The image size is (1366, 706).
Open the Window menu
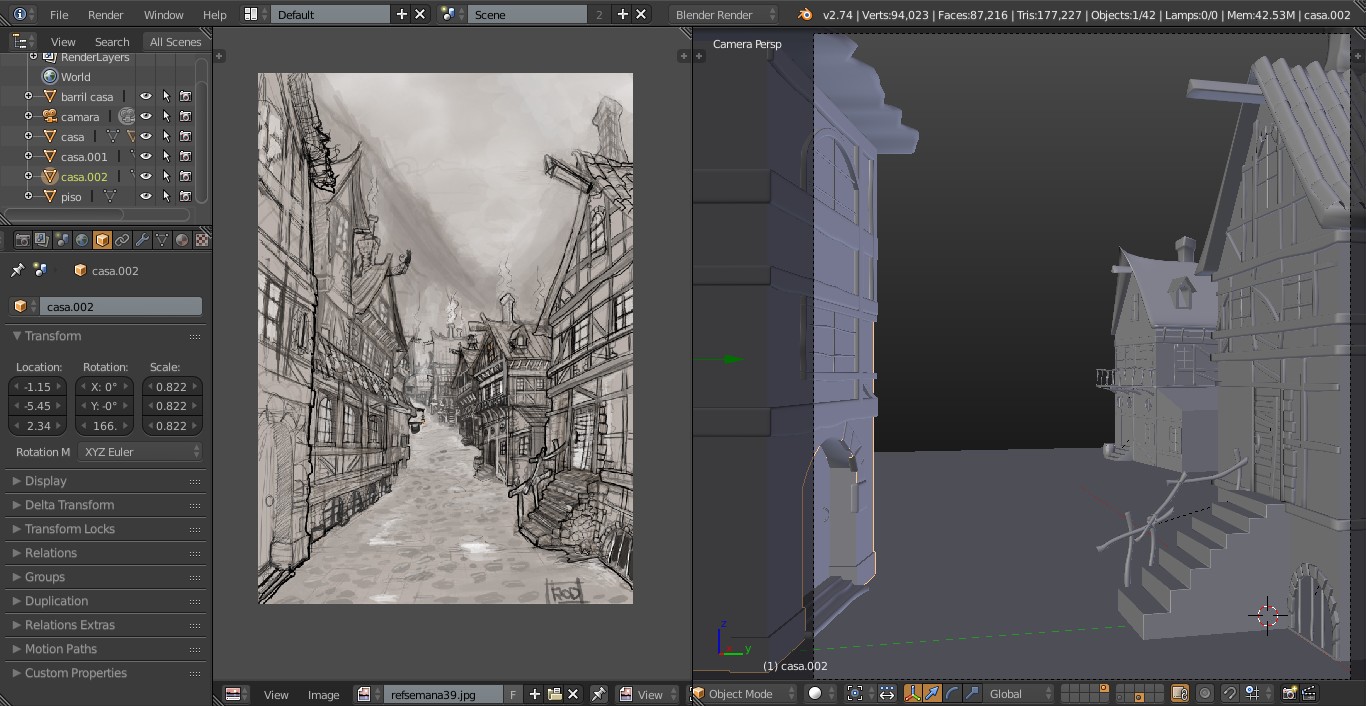pos(163,14)
